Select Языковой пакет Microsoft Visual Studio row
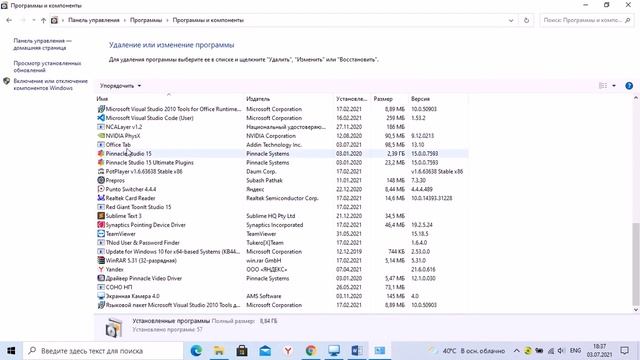This screenshot has width=640, height=360. [282, 305]
